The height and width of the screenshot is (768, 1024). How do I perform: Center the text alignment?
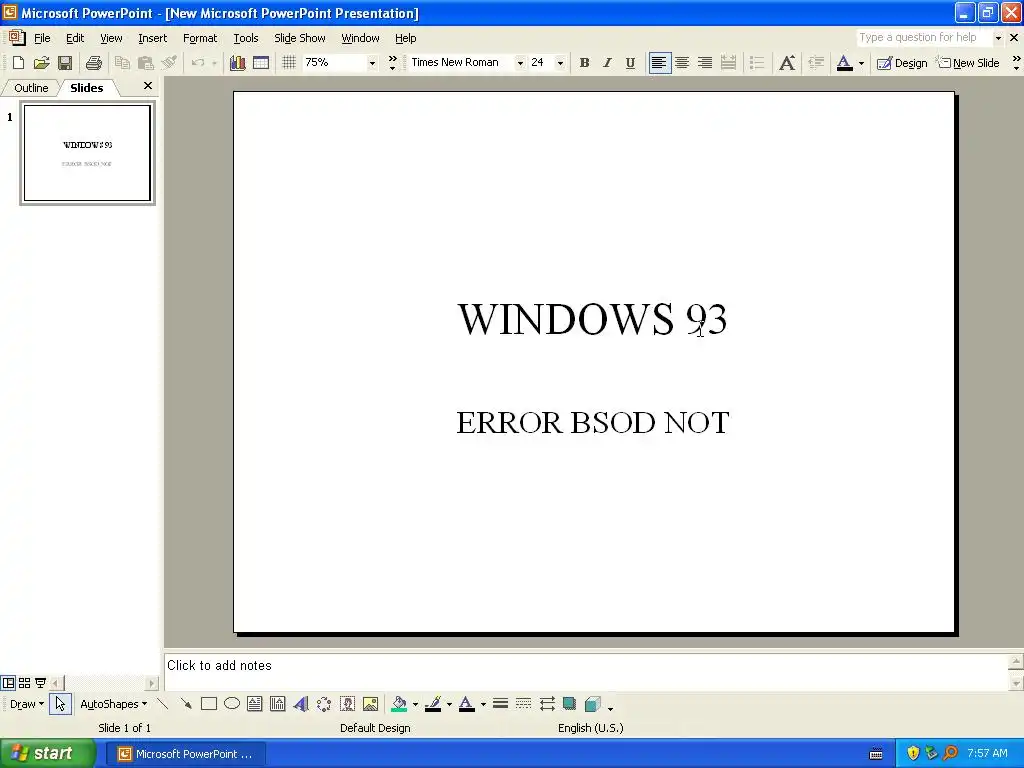click(x=682, y=63)
